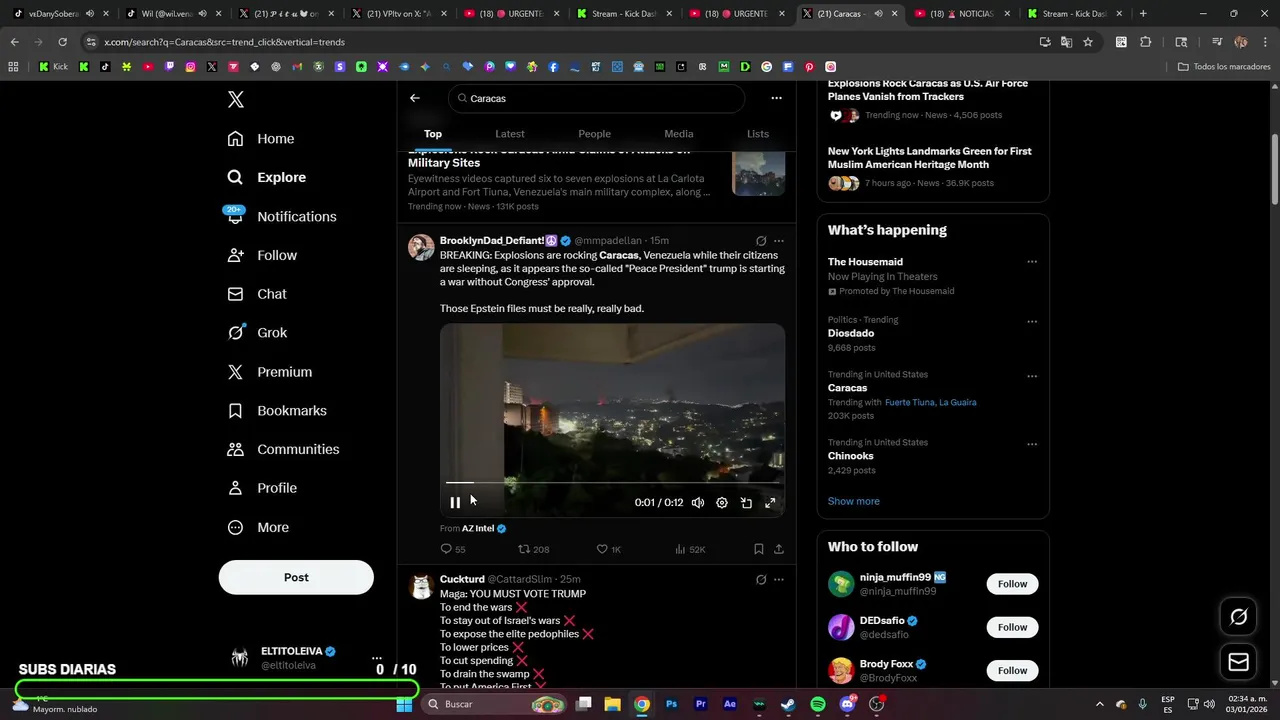1280x720 pixels.
Task: Open Photoshop from the taskbar
Action: click(x=672, y=704)
